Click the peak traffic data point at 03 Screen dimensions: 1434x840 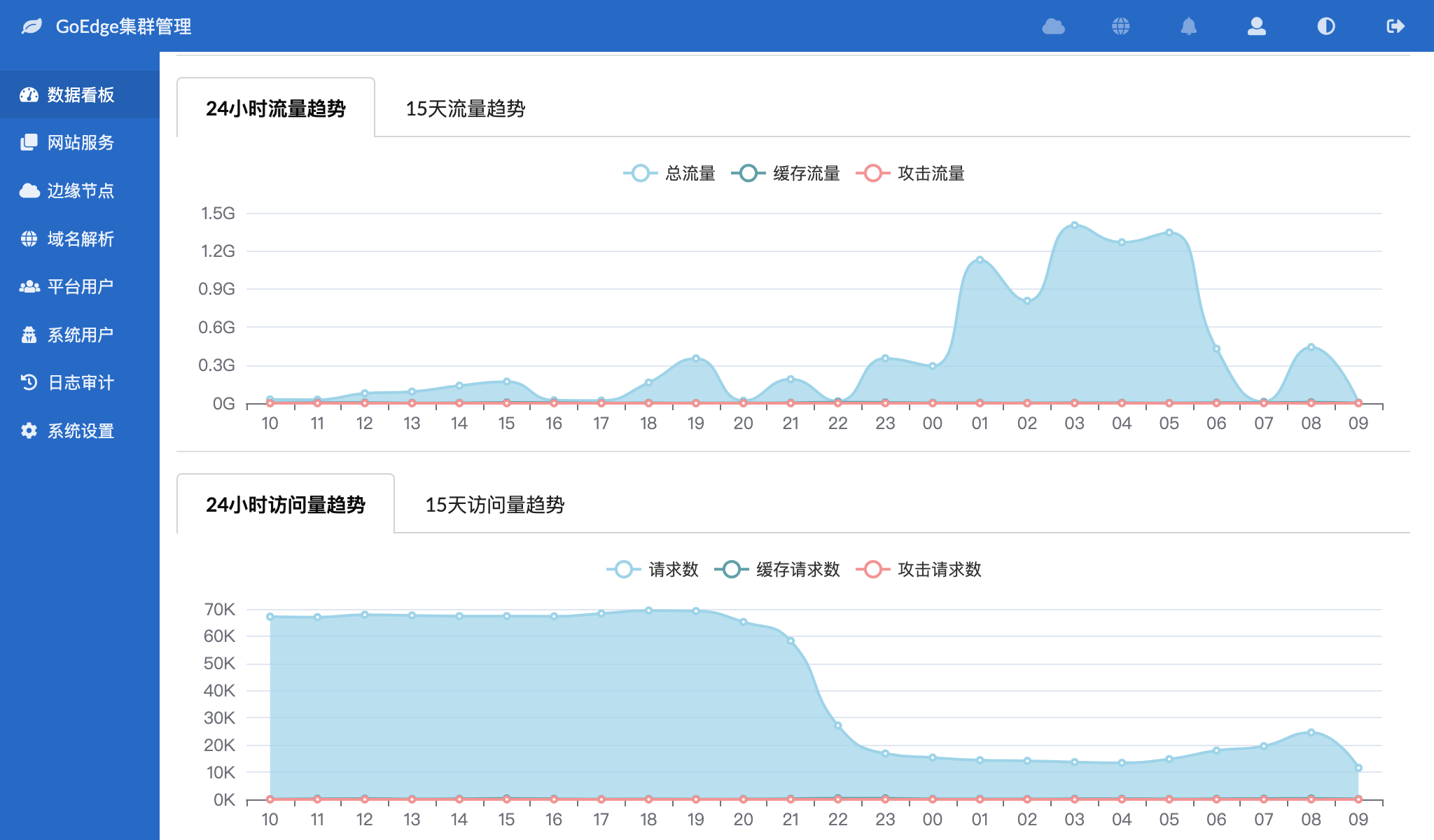pos(1075,225)
